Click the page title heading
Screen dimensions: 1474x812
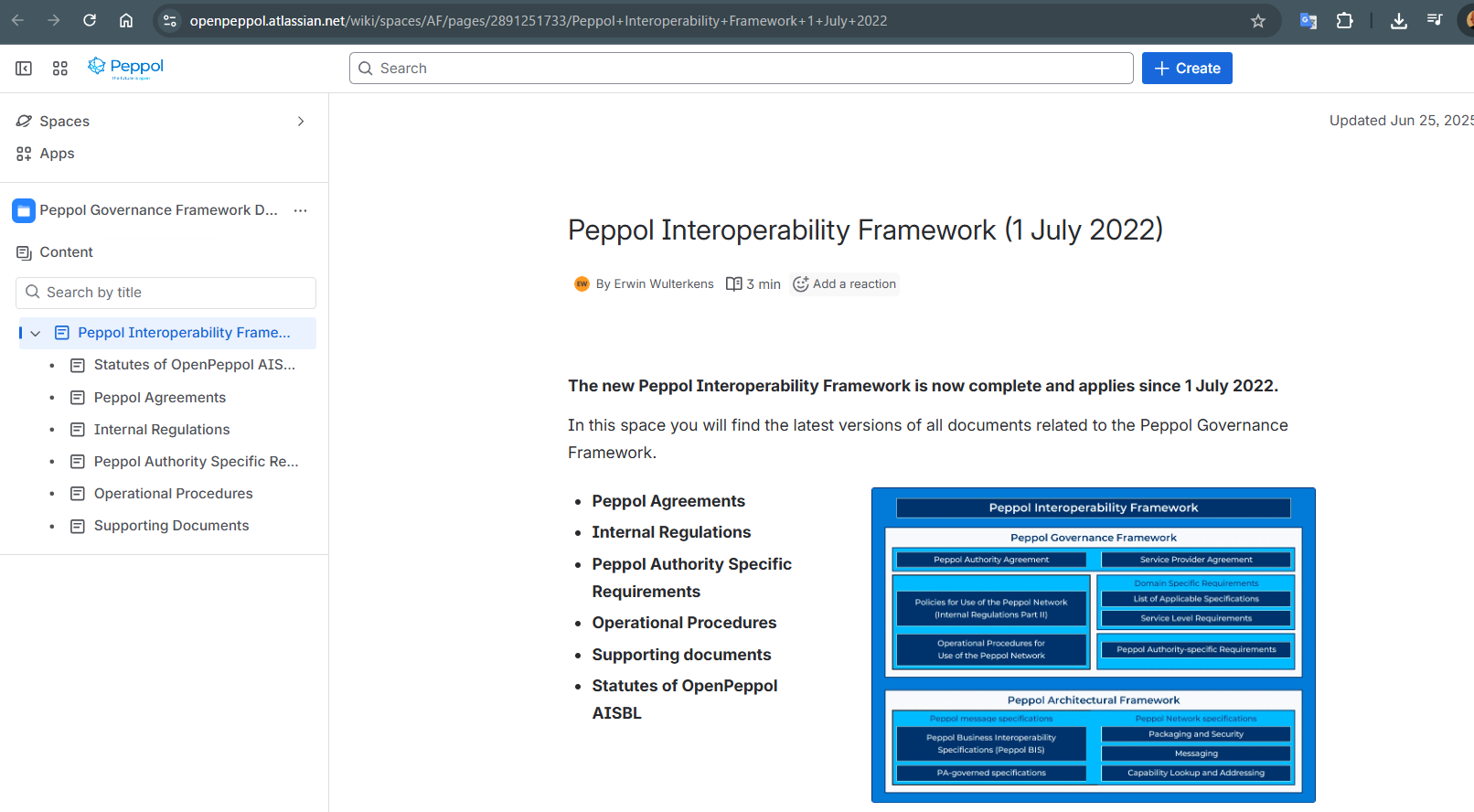pos(865,230)
